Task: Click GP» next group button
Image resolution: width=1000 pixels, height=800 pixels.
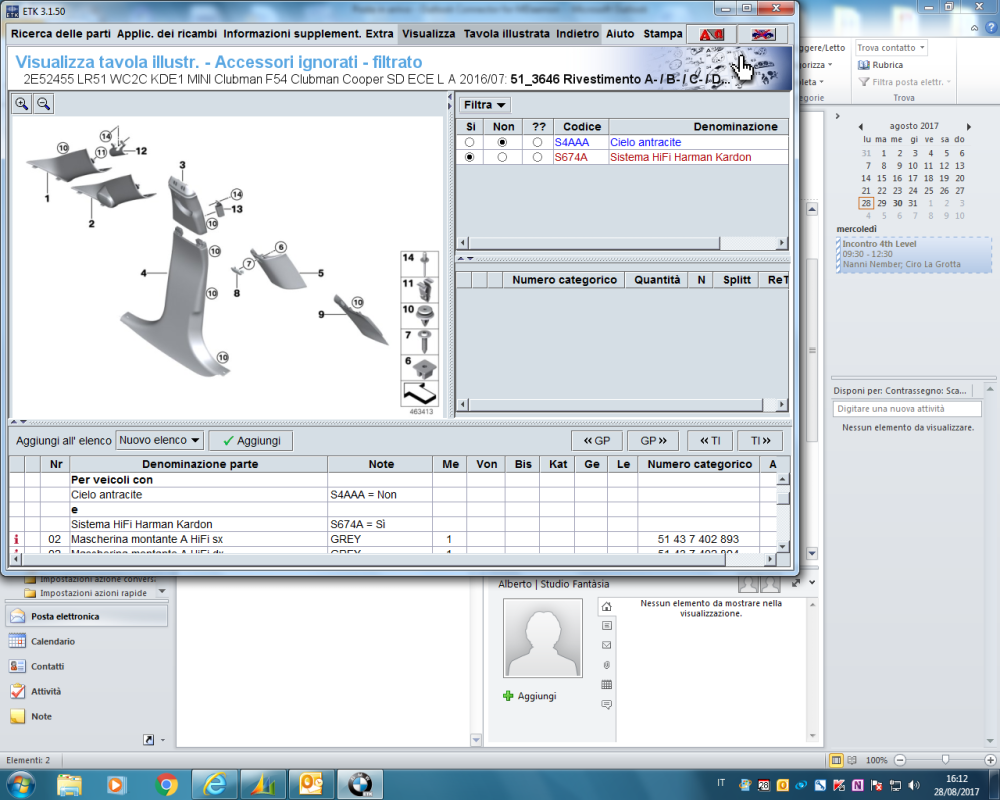Action: click(654, 441)
